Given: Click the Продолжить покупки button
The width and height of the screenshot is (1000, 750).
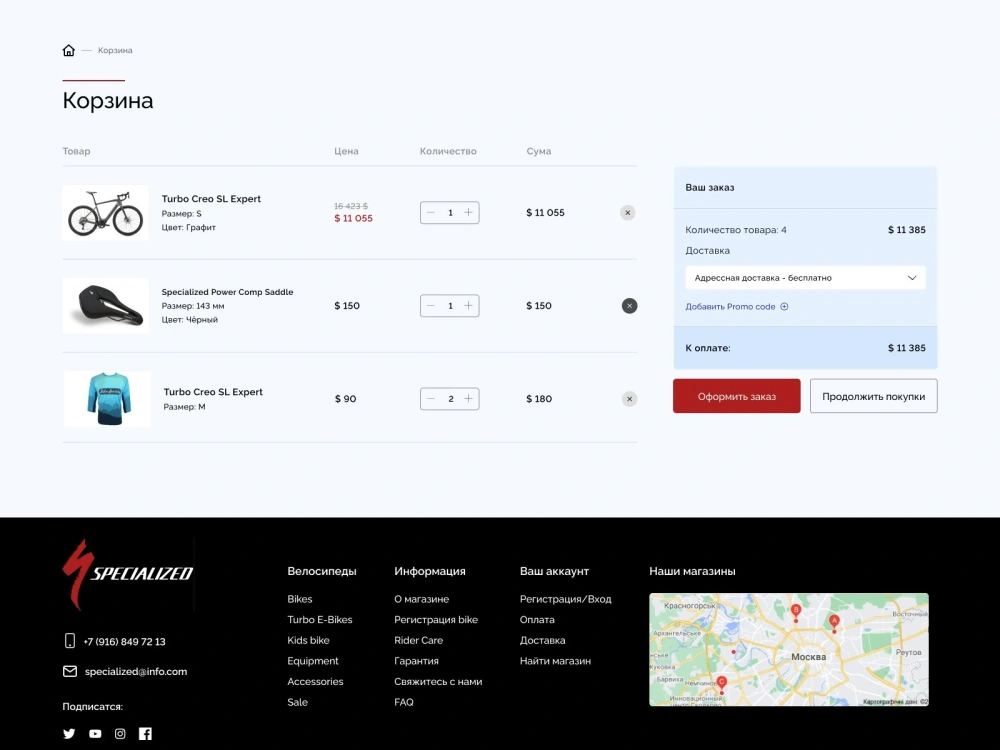Looking at the screenshot, I should pyautogui.click(x=874, y=396).
